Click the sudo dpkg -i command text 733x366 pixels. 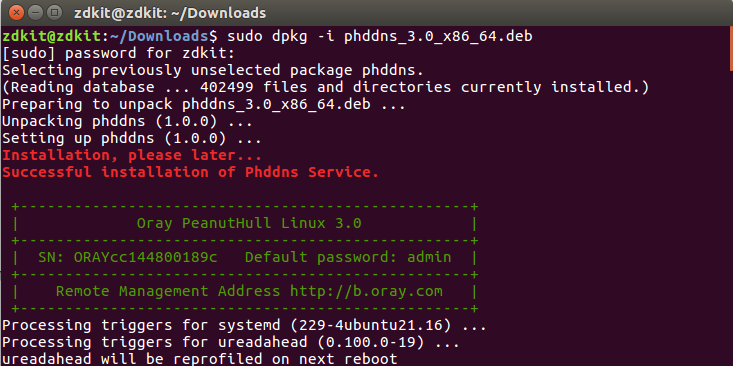point(280,36)
